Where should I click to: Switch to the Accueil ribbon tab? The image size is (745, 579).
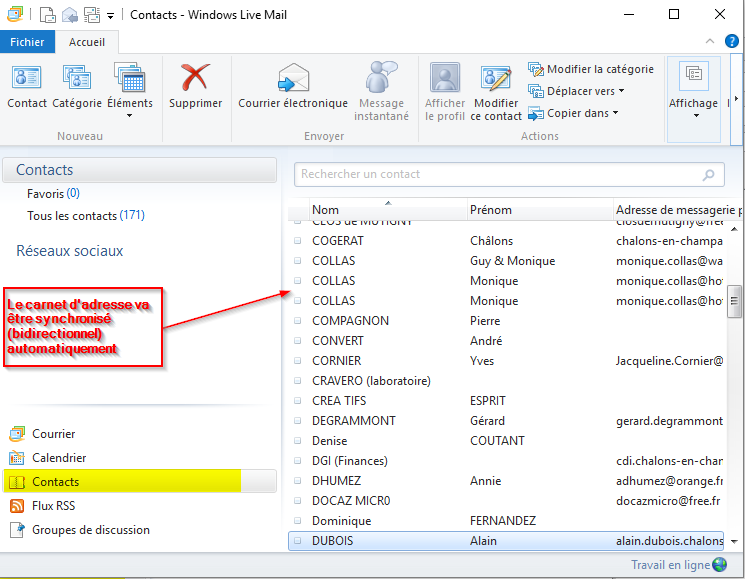point(86,42)
